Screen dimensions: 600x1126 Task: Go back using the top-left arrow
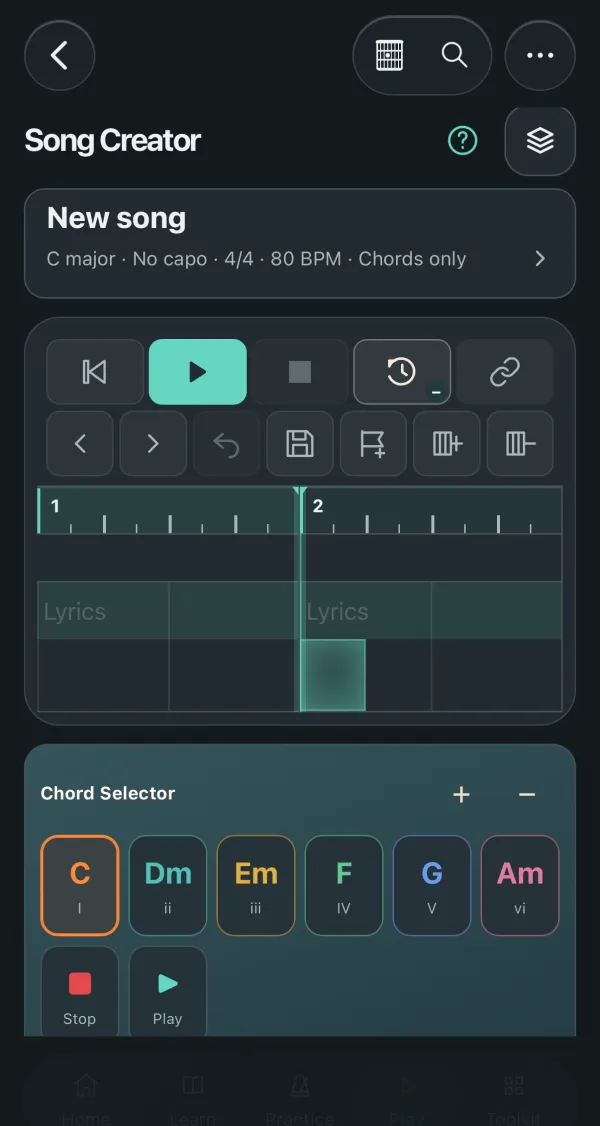pos(60,55)
